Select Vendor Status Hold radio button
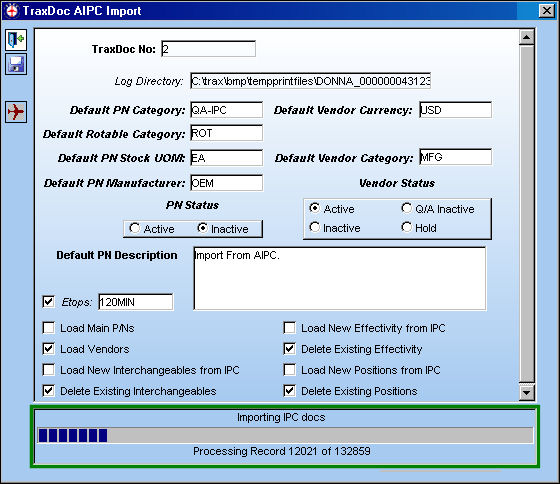 [x=406, y=227]
